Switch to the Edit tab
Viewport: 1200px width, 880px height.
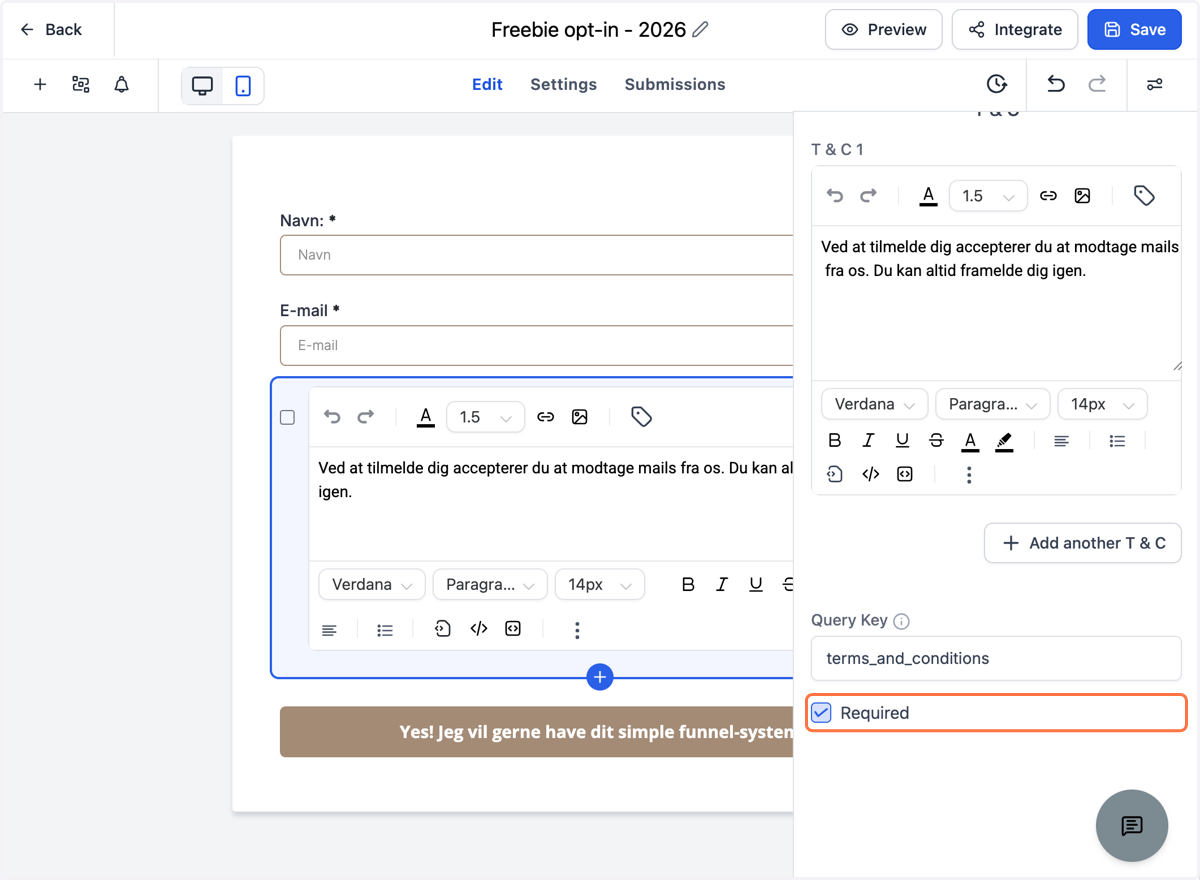(487, 85)
